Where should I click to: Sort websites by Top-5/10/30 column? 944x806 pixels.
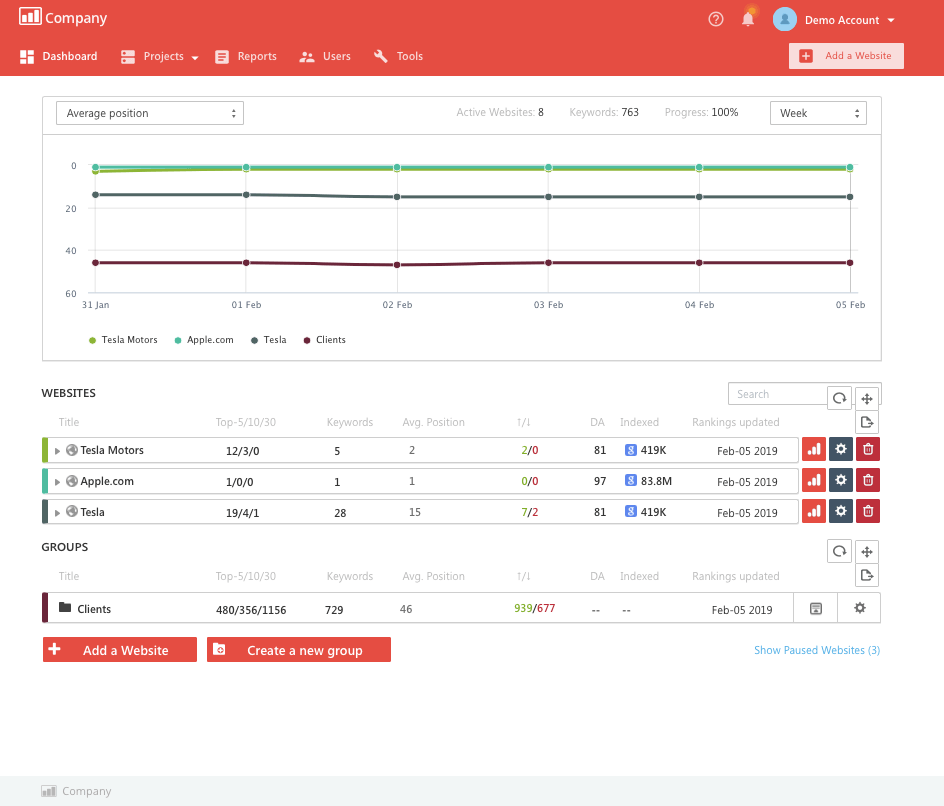[x=246, y=423]
